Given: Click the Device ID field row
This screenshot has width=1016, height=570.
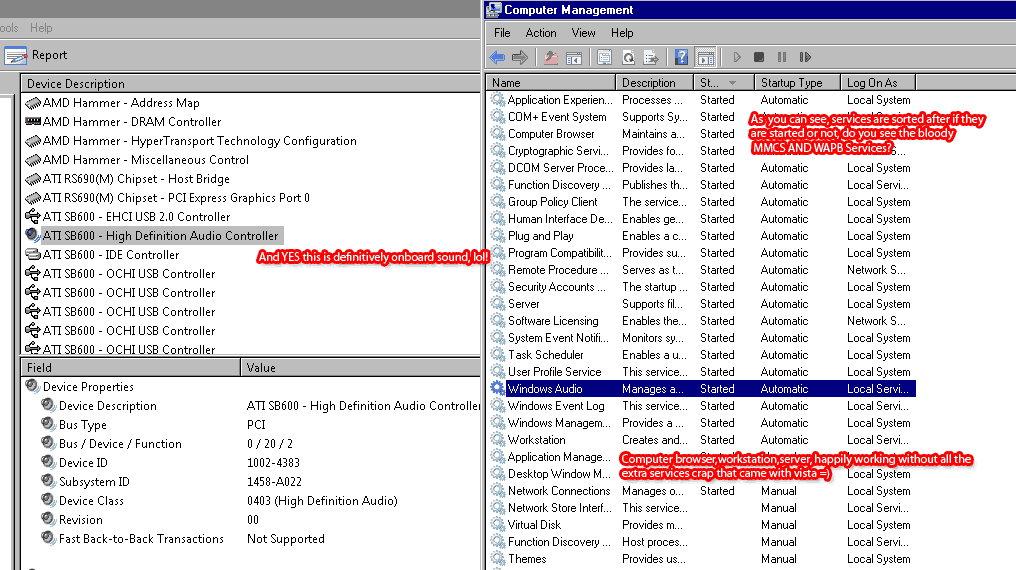Looking at the screenshot, I should coord(83,462).
